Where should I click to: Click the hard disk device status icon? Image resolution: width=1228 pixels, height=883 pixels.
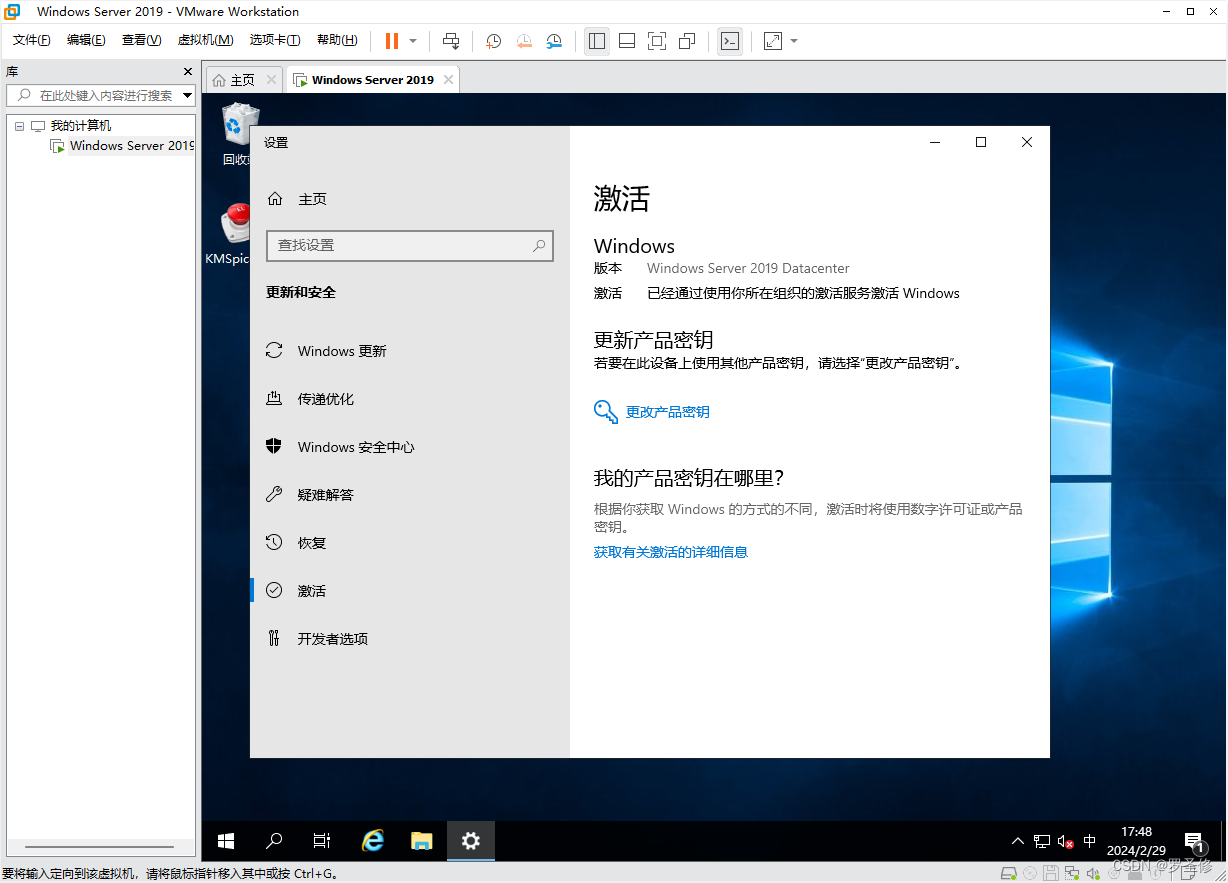1010,873
